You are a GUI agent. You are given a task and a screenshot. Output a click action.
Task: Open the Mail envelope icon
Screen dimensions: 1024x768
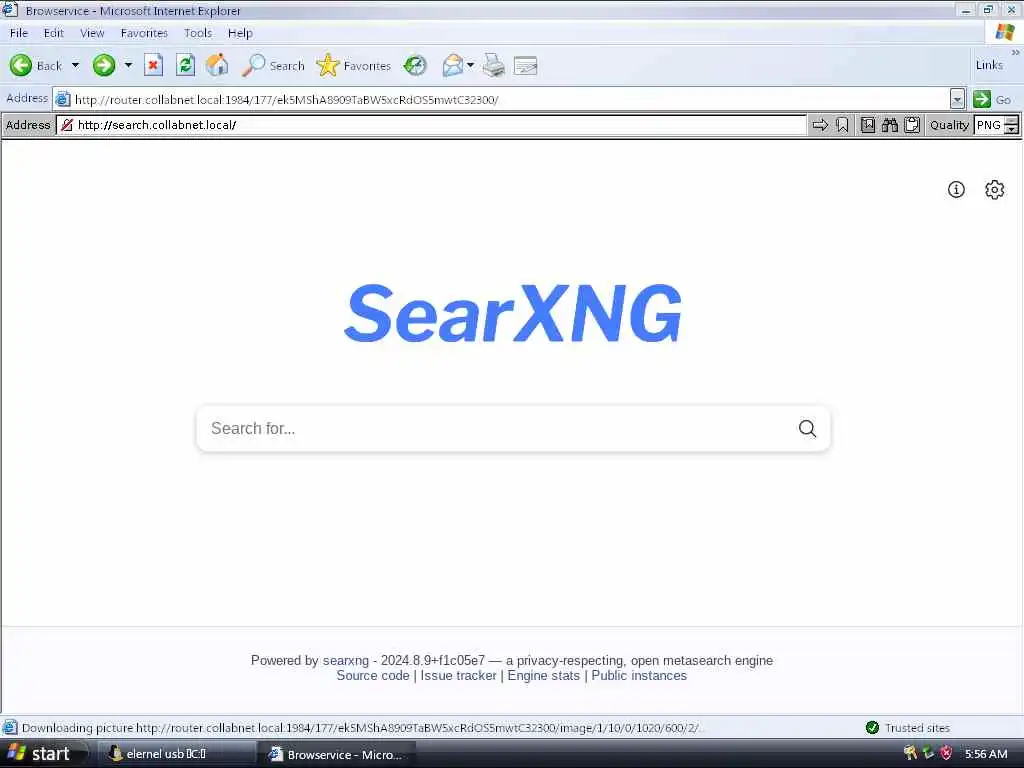tap(453, 65)
